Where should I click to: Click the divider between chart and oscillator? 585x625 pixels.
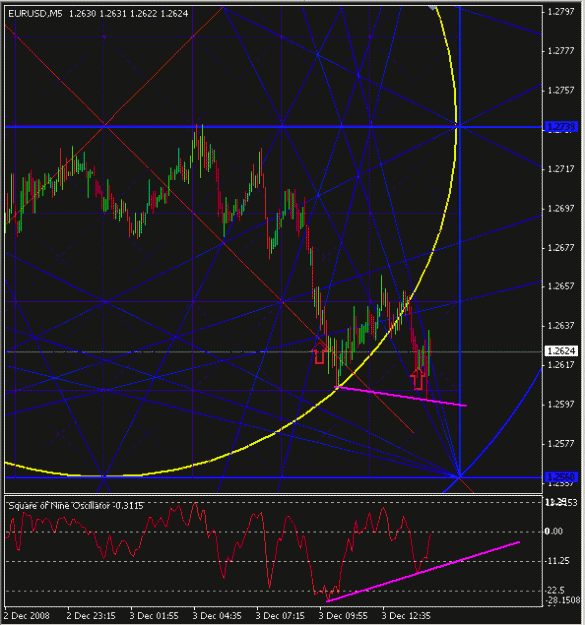tap(273, 495)
